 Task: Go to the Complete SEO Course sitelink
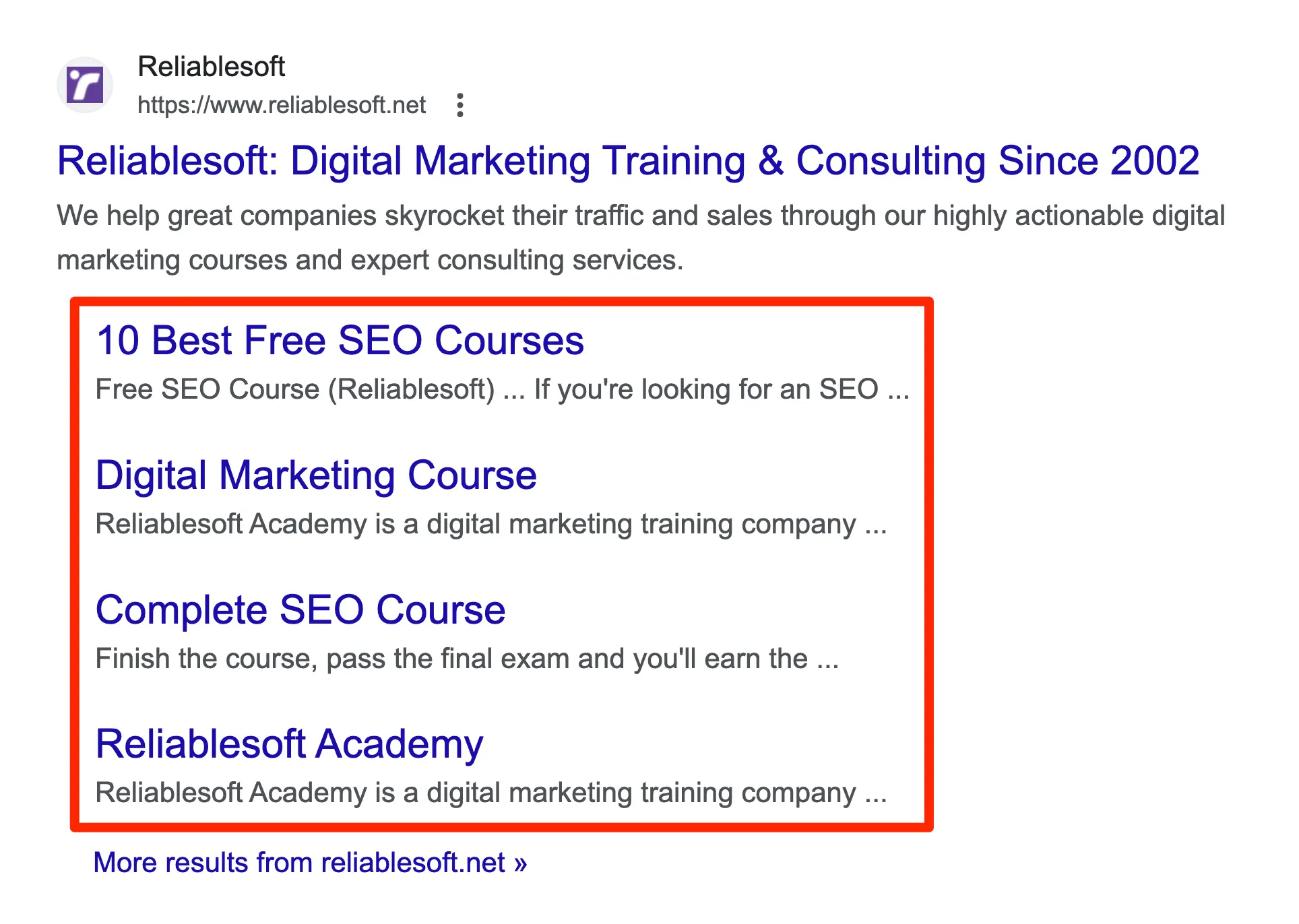point(300,610)
